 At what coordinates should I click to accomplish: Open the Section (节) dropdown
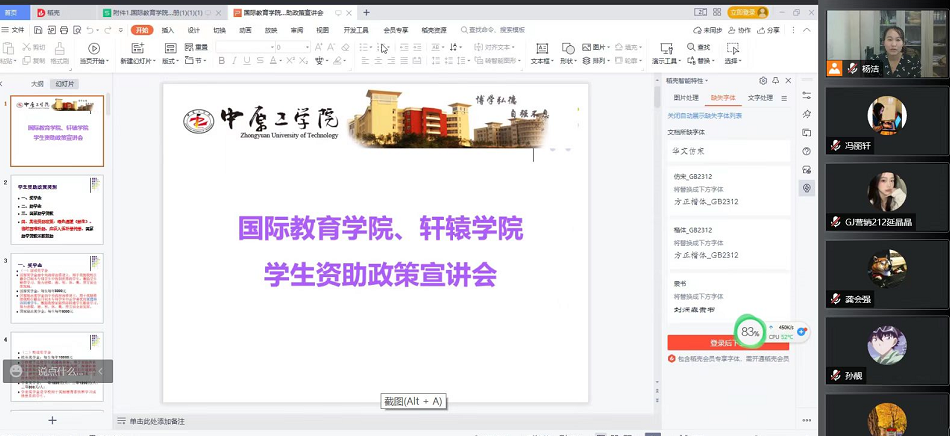pyautogui.click(x=195, y=61)
